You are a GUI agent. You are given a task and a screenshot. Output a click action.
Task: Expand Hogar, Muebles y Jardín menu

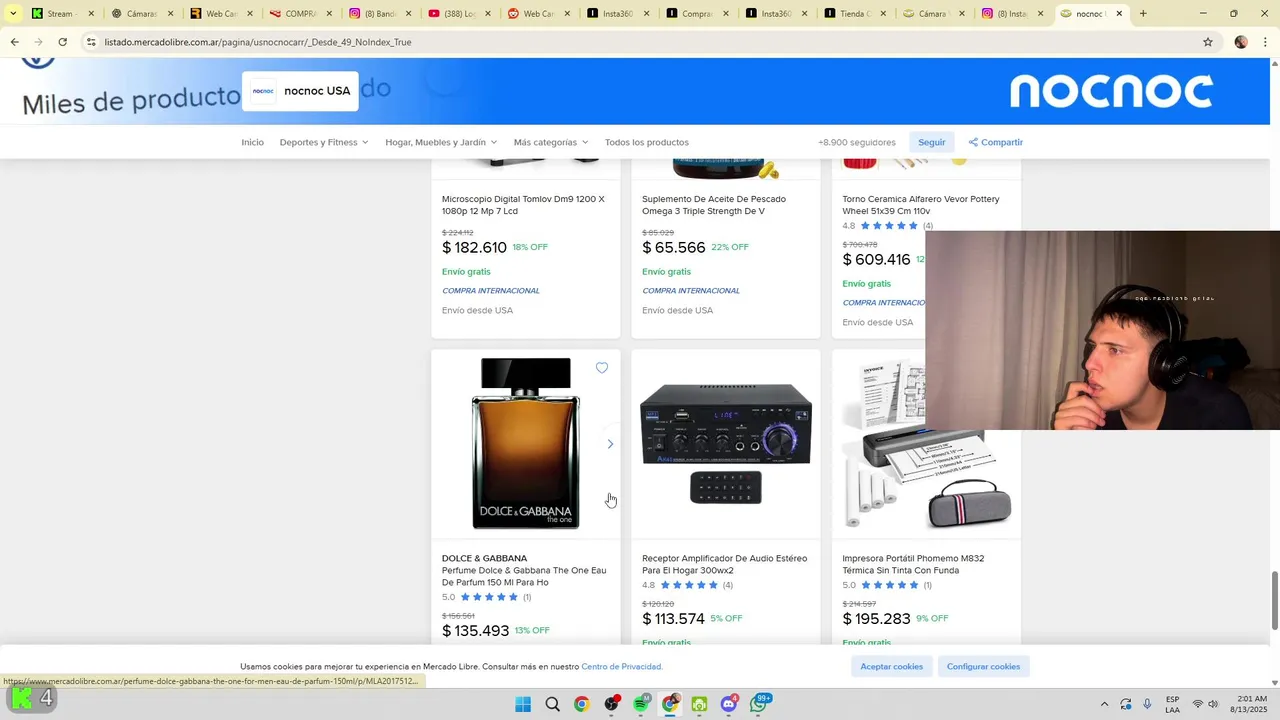point(441,142)
